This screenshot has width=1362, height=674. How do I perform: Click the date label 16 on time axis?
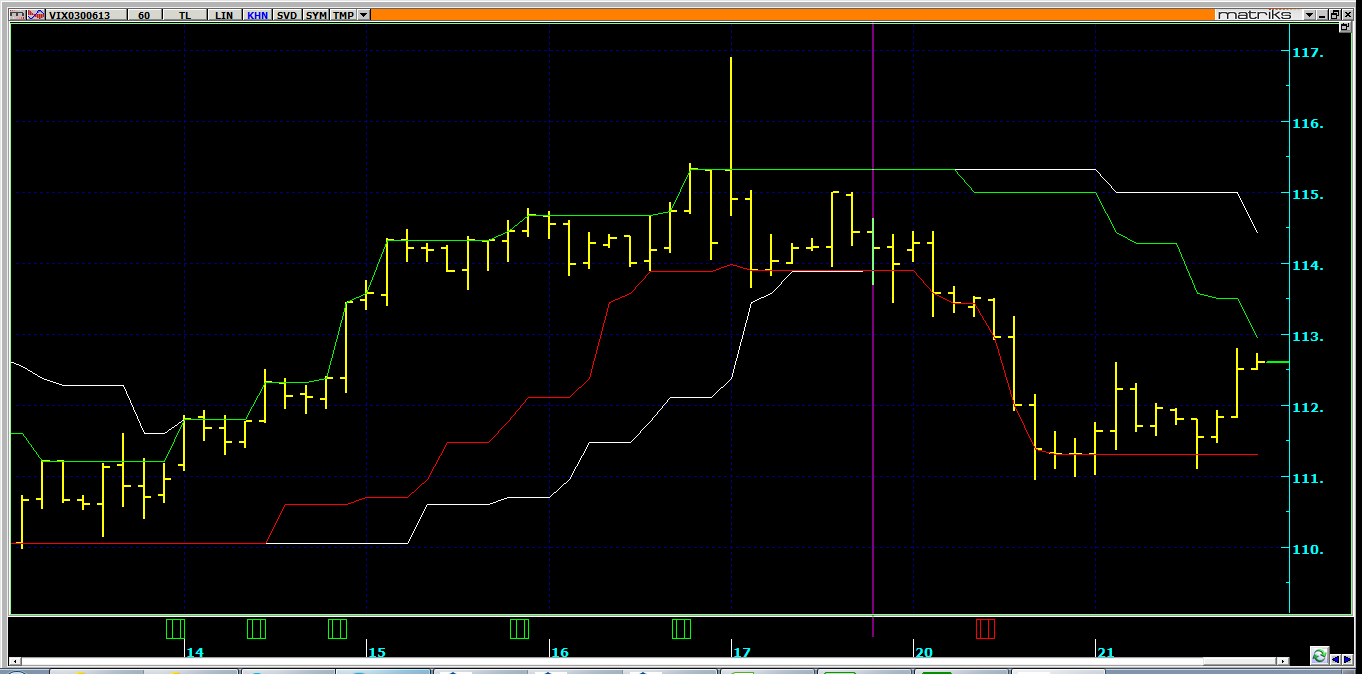(559, 652)
